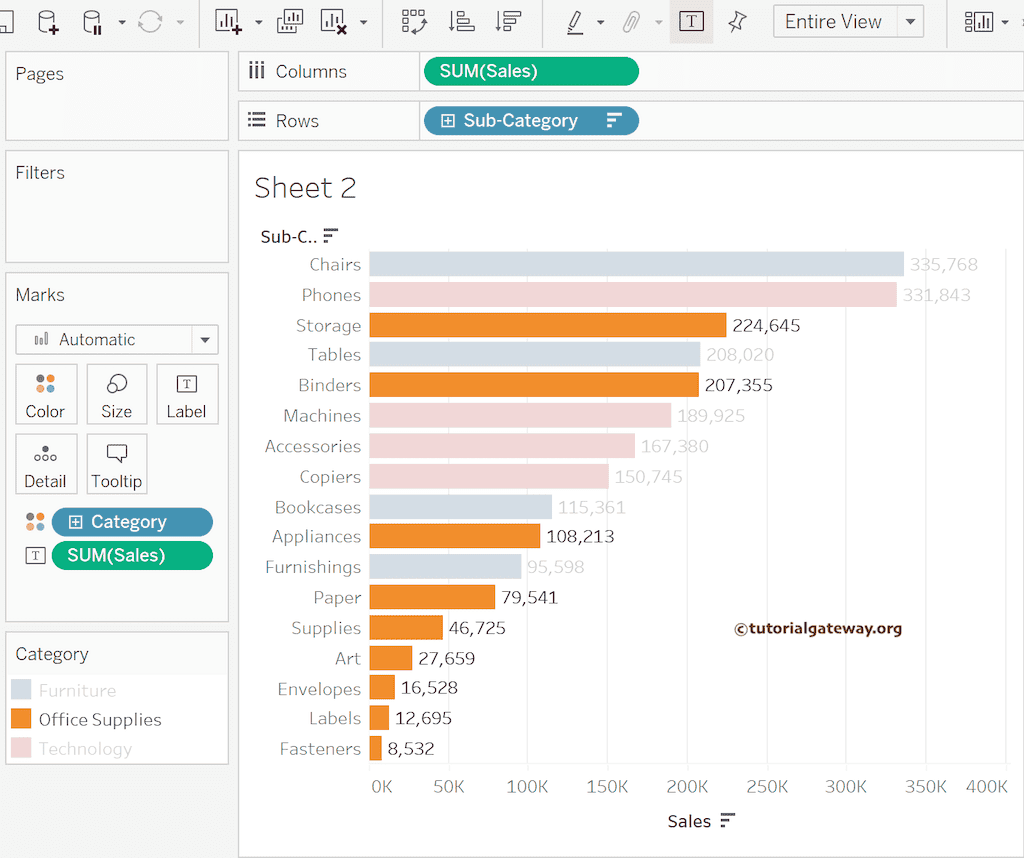Image resolution: width=1024 pixels, height=858 pixels.
Task: Open the Automatic mark type dropdown
Action: tap(204, 340)
